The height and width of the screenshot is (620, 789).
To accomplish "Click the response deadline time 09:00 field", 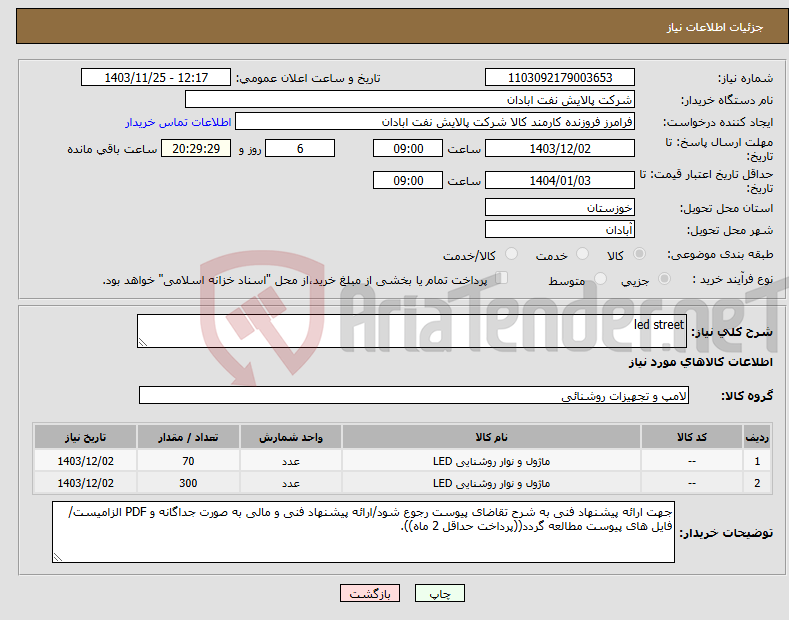I will pos(408,148).
